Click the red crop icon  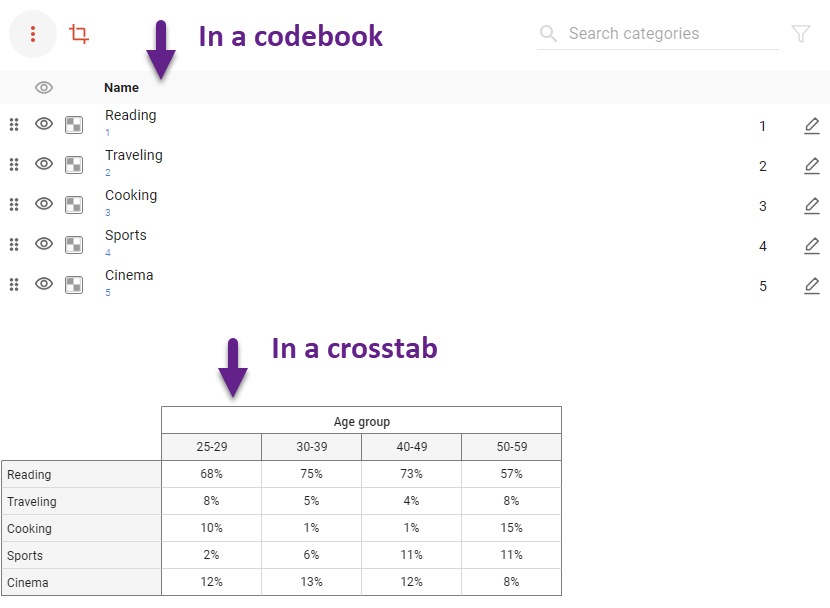pyautogui.click(x=79, y=34)
